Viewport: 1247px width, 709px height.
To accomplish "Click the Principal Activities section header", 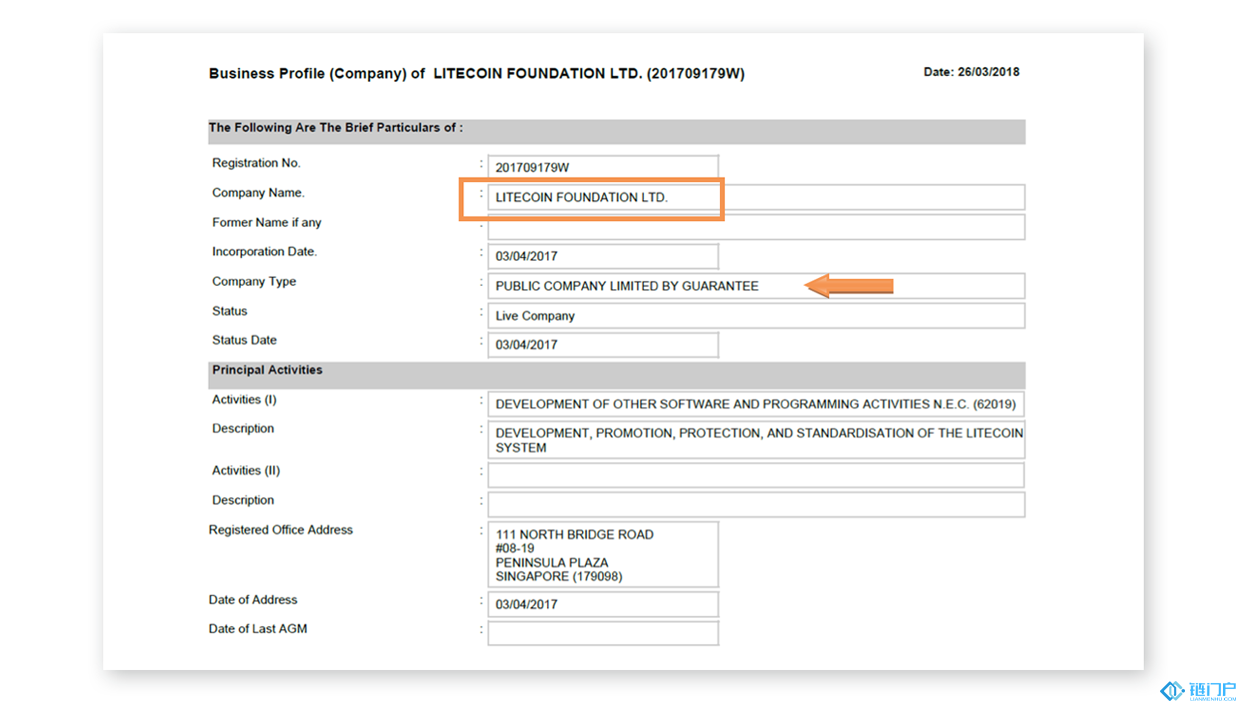I will (x=267, y=371).
